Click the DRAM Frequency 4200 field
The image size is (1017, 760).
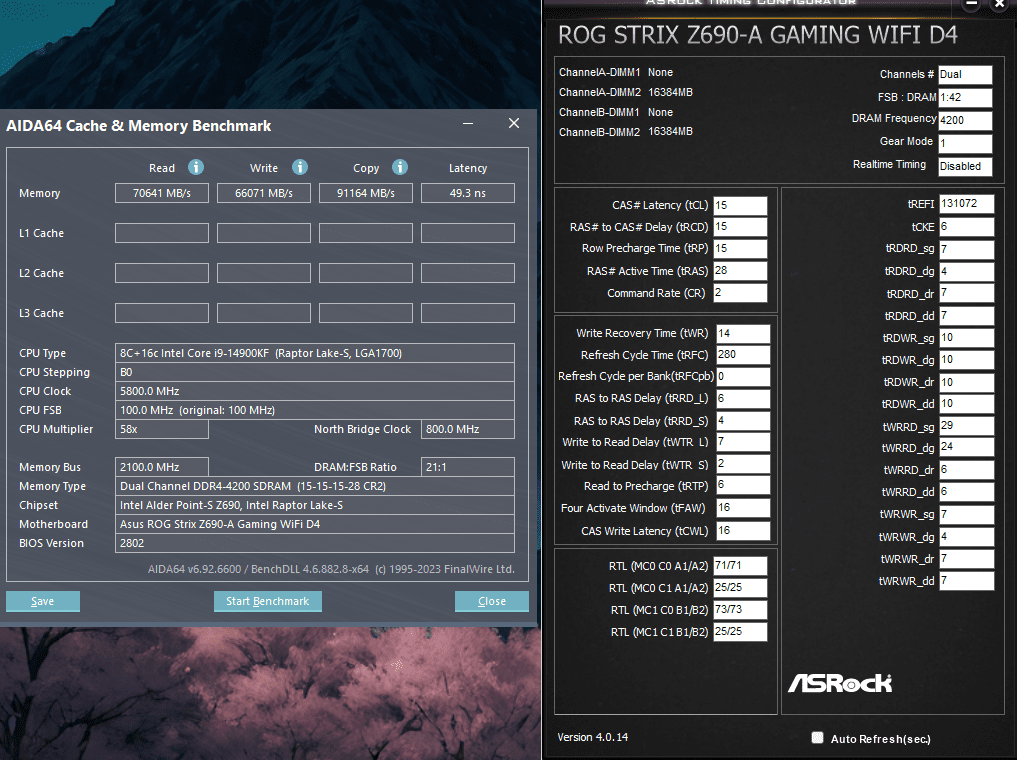tap(965, 120)
